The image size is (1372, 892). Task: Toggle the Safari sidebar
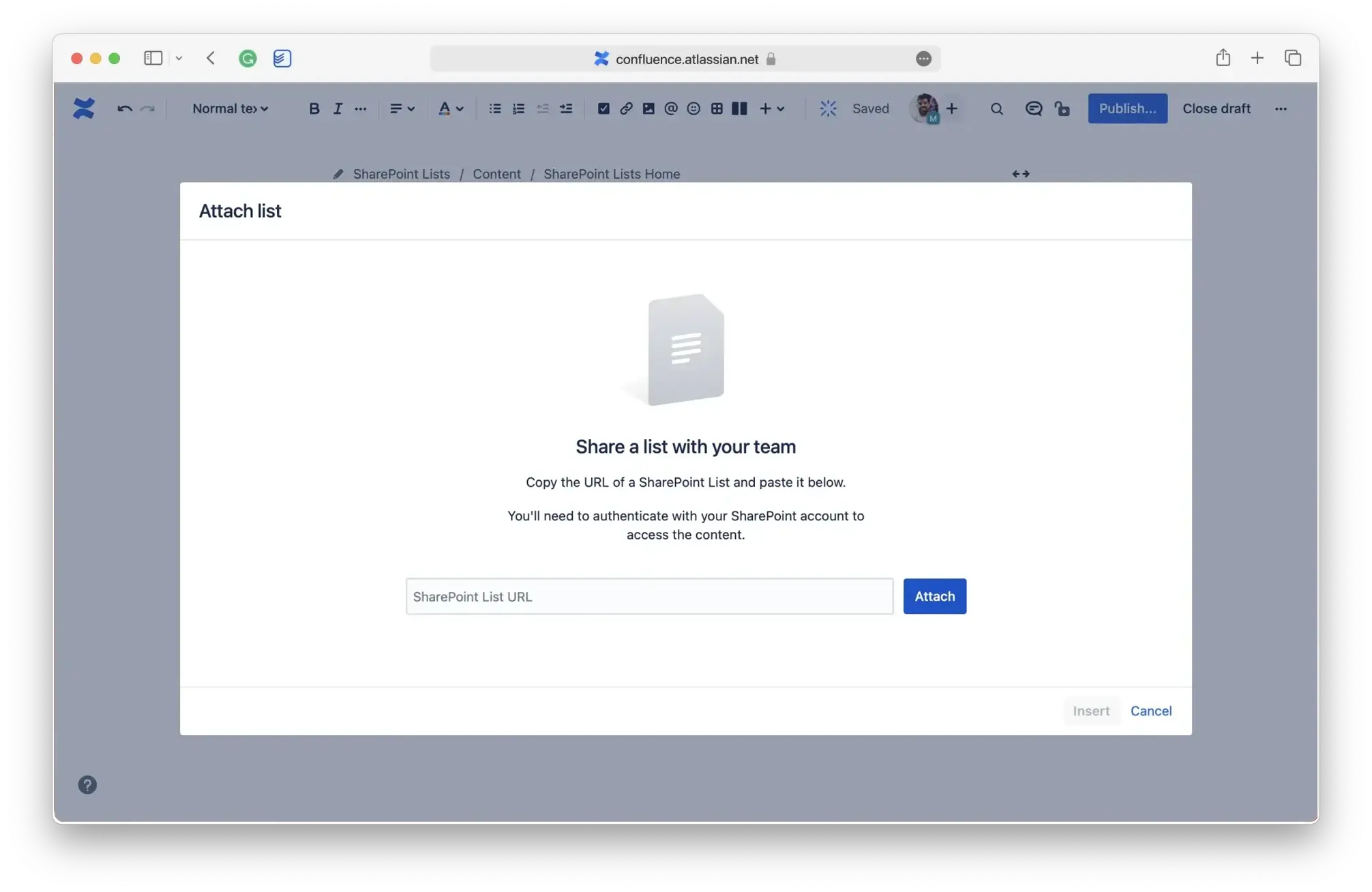tap(153, 58)
